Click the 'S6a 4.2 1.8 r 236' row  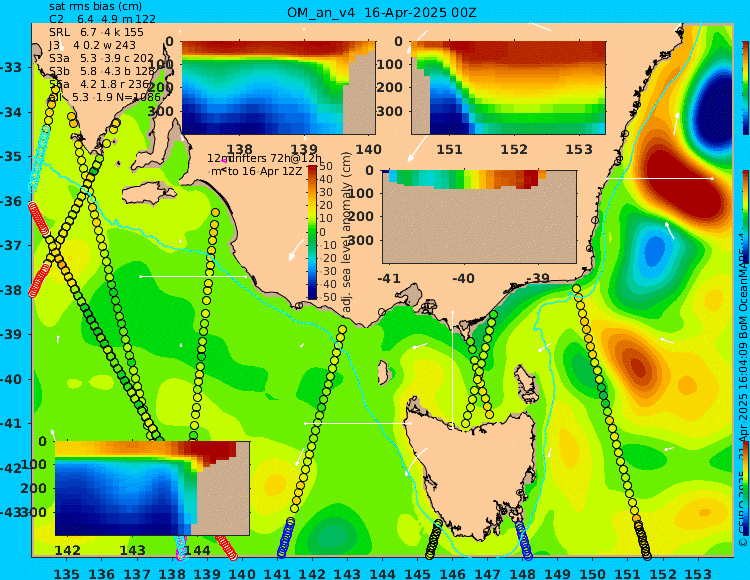point(99,85)
